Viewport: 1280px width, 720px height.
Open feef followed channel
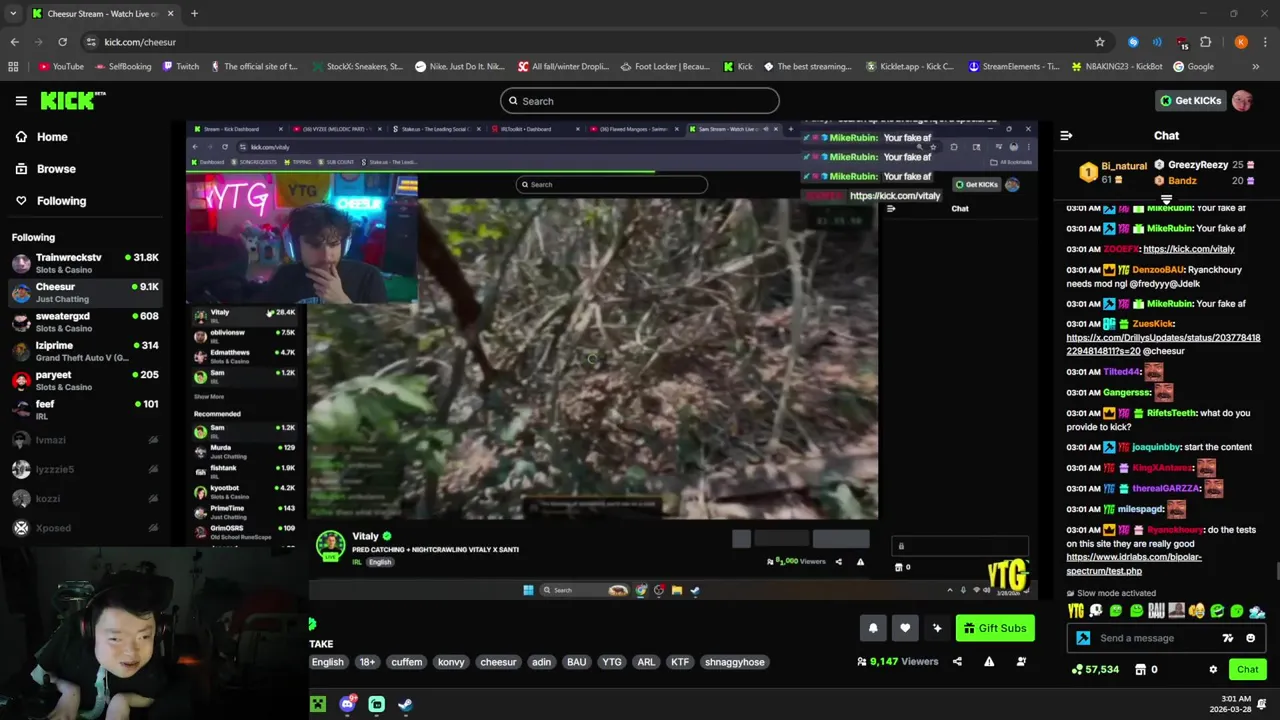(85, 410)
